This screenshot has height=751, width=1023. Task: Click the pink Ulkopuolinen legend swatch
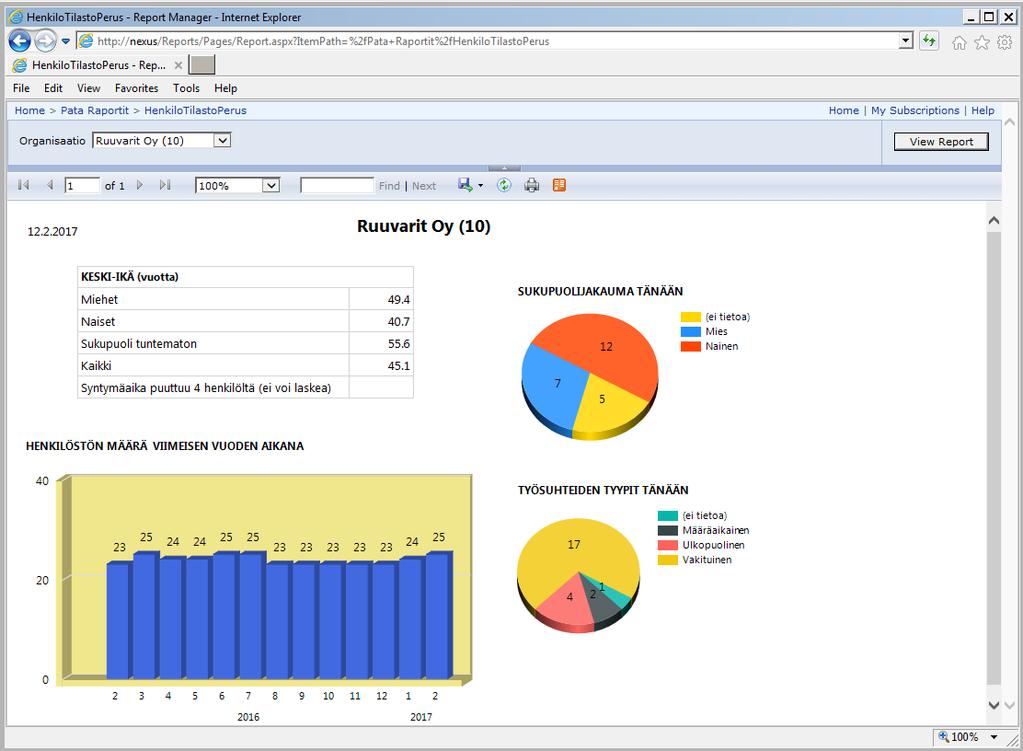[667, 545]
